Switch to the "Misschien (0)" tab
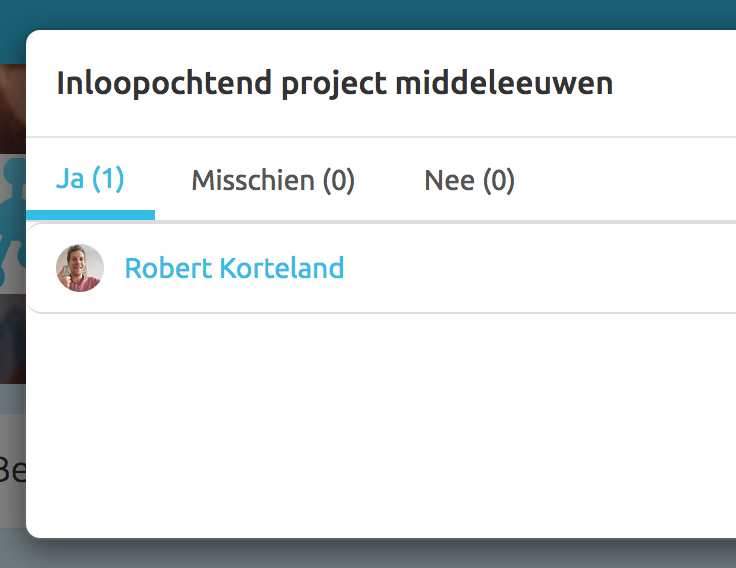 pos(273,181)
